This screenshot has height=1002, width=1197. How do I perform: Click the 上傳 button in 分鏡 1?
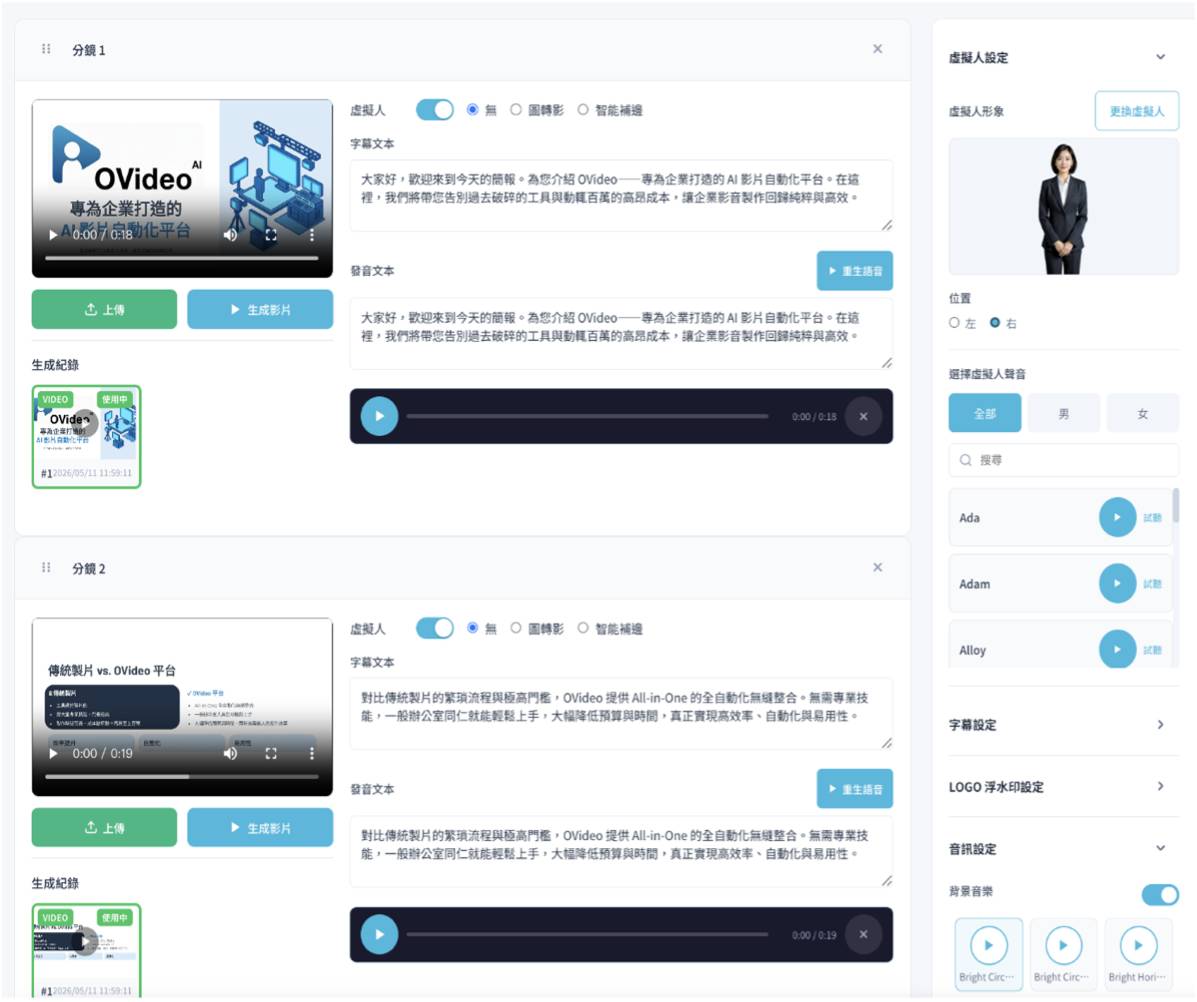[x=104, y=309]
